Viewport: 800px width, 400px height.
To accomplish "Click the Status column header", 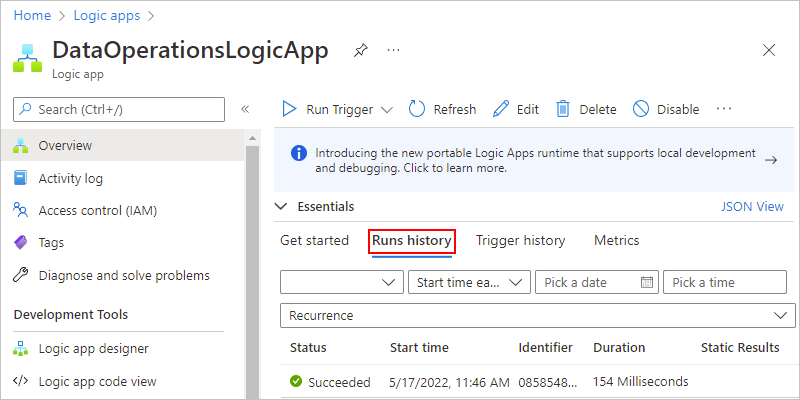I will point(308,348).
